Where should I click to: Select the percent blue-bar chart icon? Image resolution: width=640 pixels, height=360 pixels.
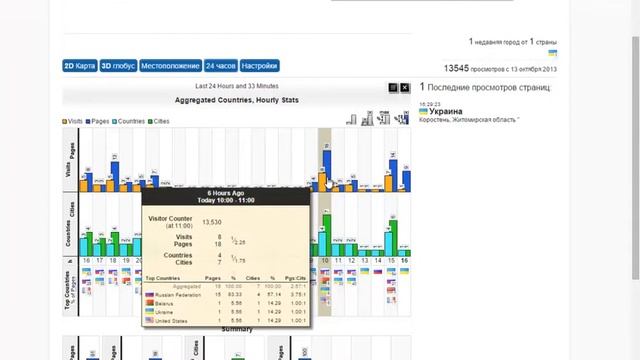point(402,118)
